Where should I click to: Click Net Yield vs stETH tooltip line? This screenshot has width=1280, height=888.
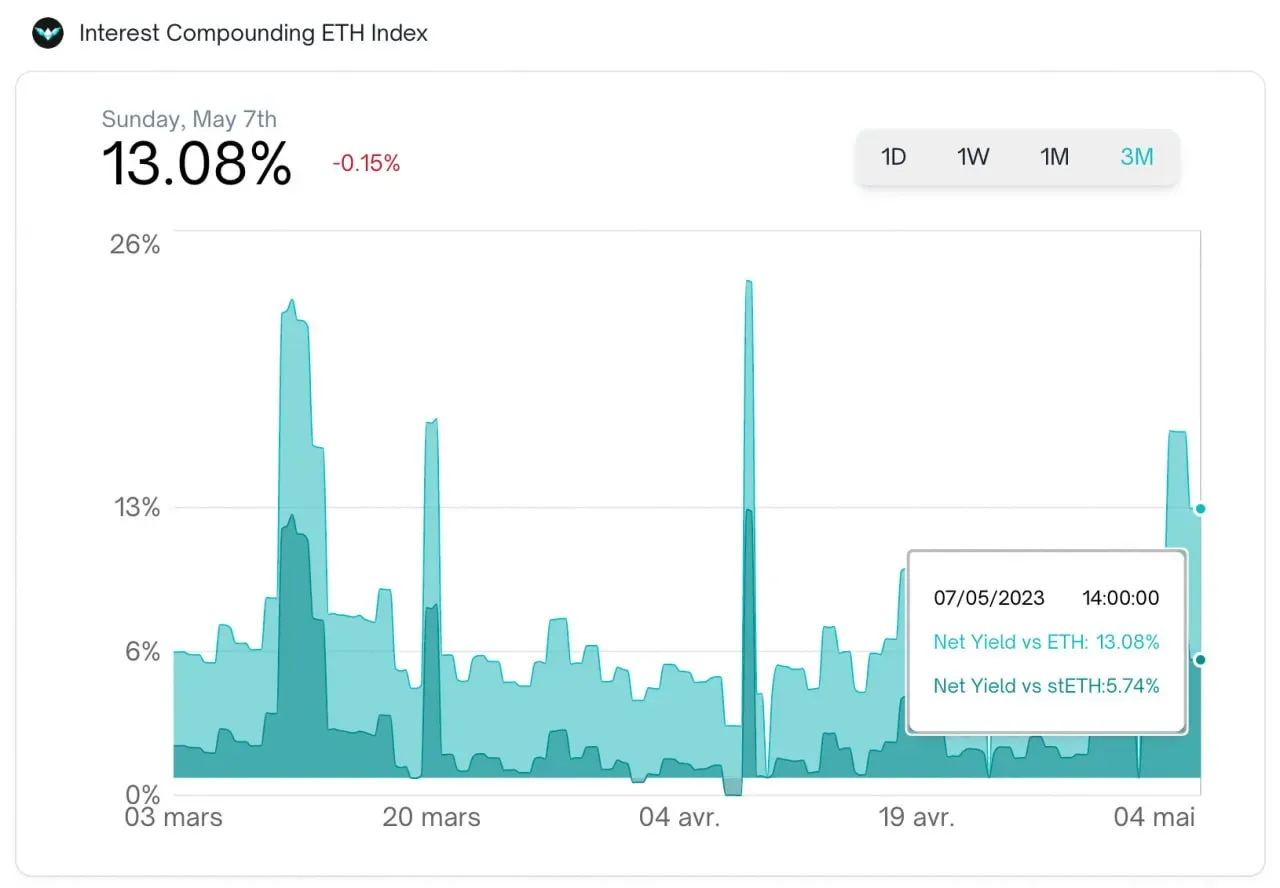pyautogui.click(x=1046, y=686)
